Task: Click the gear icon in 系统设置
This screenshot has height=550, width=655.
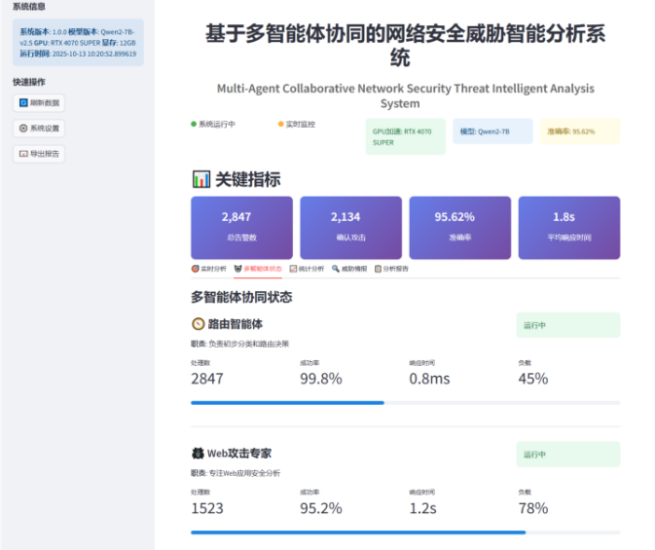Action: [x=24, y=128]
